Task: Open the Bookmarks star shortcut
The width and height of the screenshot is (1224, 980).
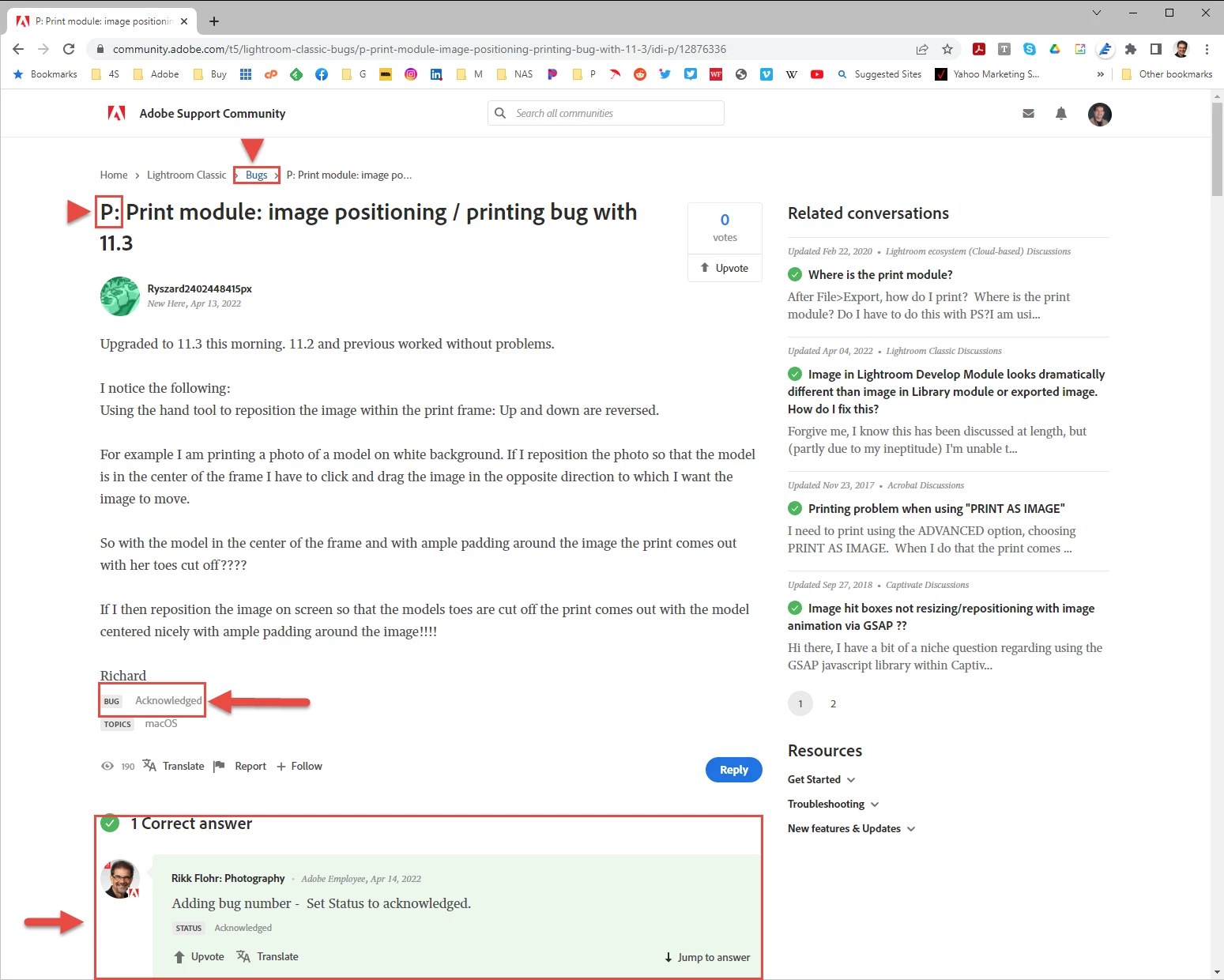Action: pyautogui.click(x=45, y=74)
